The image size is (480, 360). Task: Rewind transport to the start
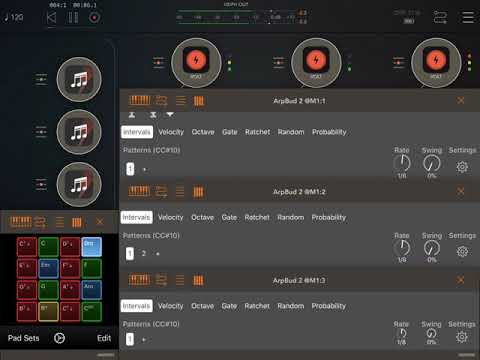click(x=51, y=17)
